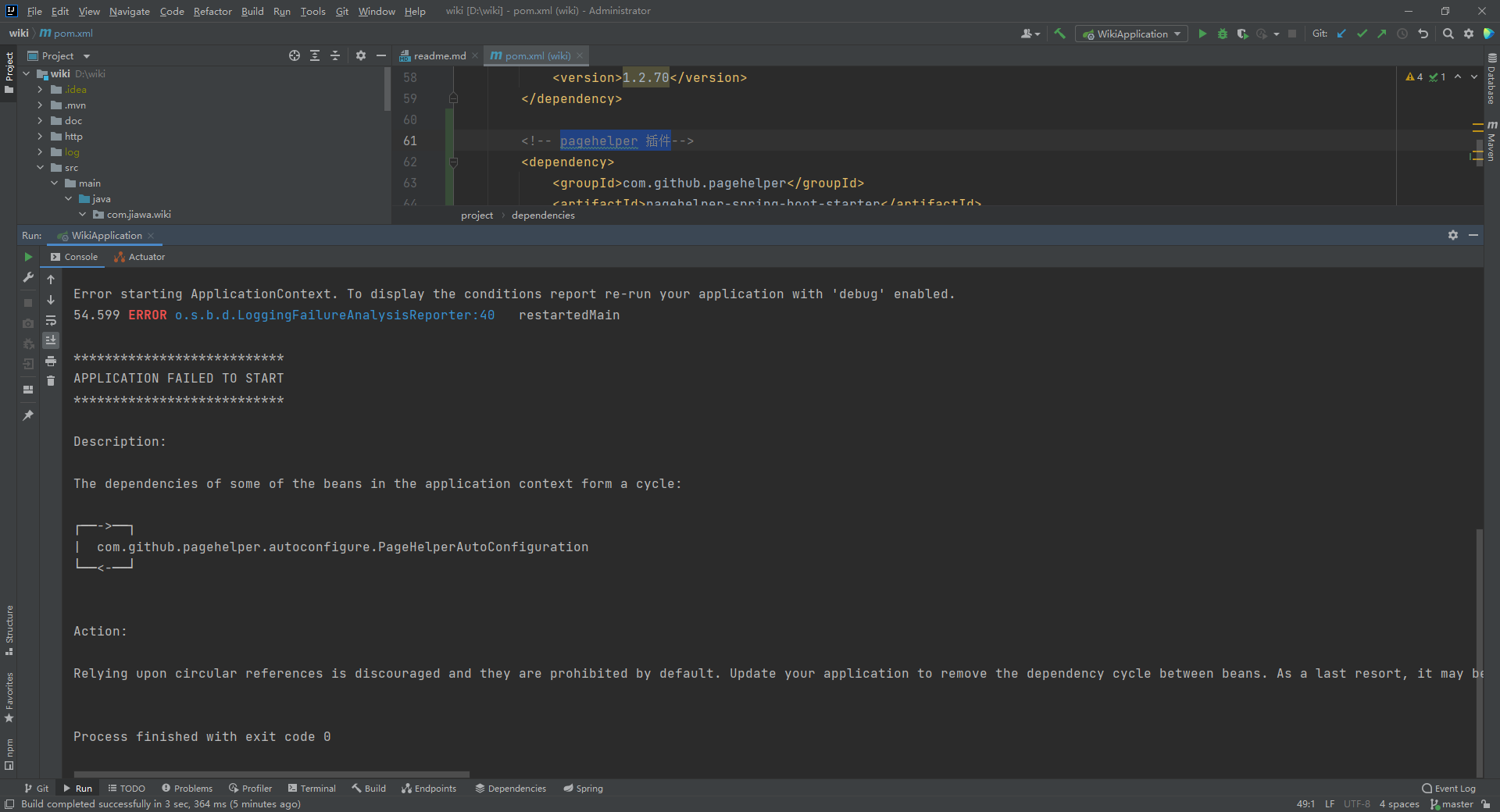Open Problems tool window
The width and height of the screenshot is (1500, 812).
tap(187, 789)
